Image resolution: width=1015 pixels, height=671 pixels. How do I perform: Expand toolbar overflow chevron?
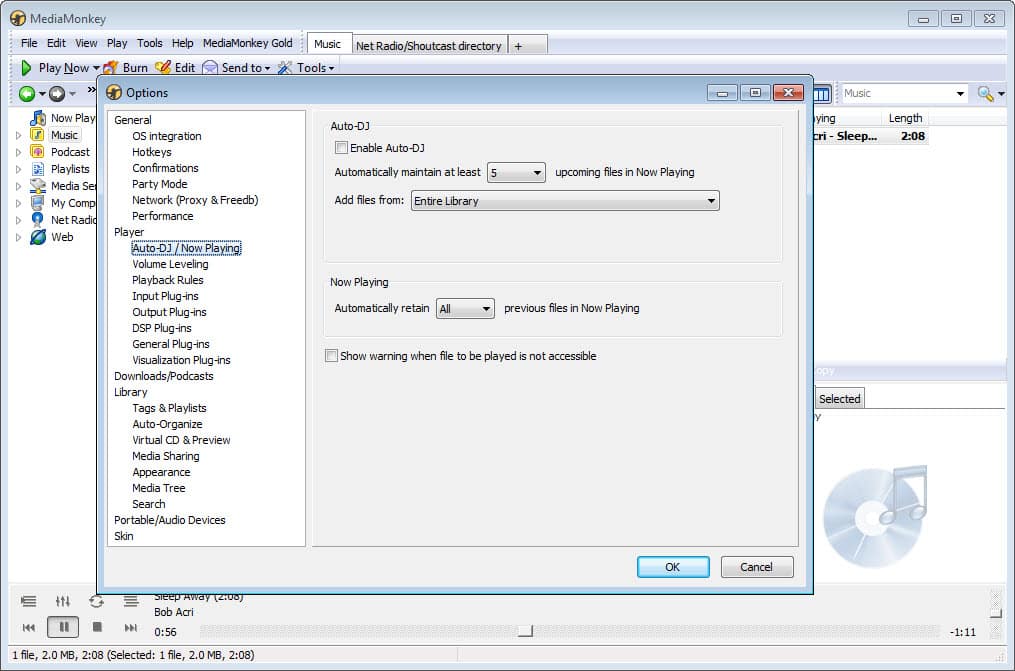(x=91, y=89)
